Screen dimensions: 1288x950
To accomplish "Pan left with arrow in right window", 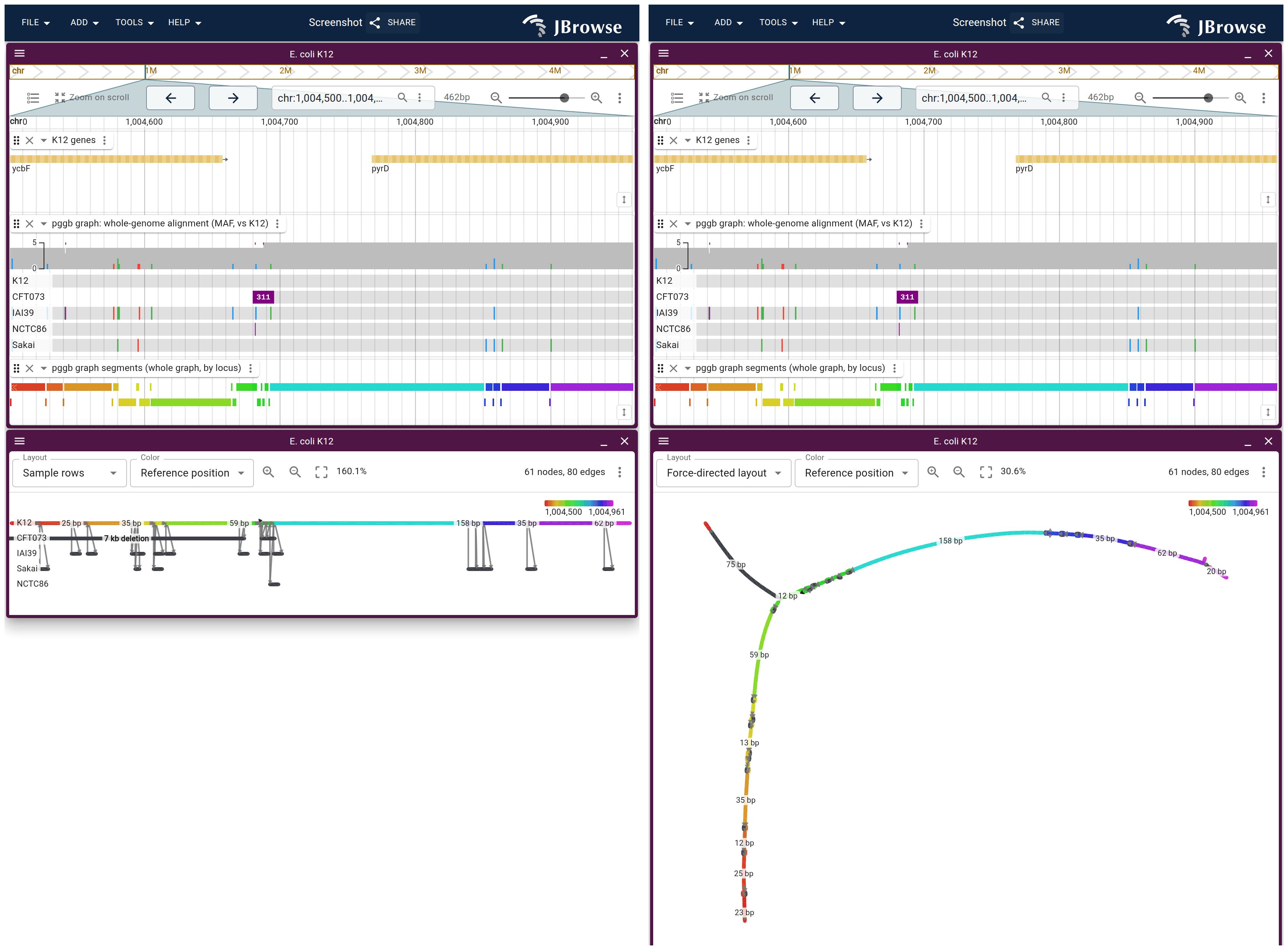I will point(815,98).
